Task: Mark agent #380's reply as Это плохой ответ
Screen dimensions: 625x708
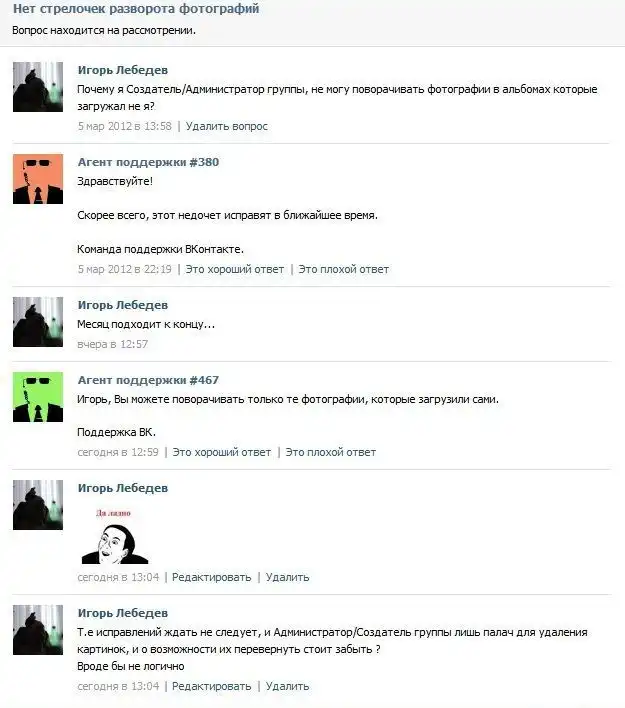Action: pos(344,270)
